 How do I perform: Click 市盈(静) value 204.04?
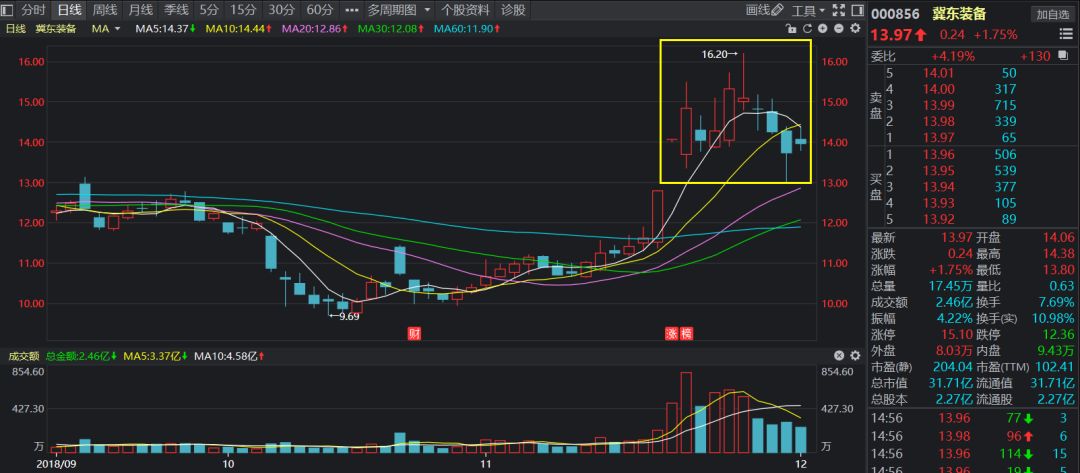pyautogui.click(x=953, y=367)
